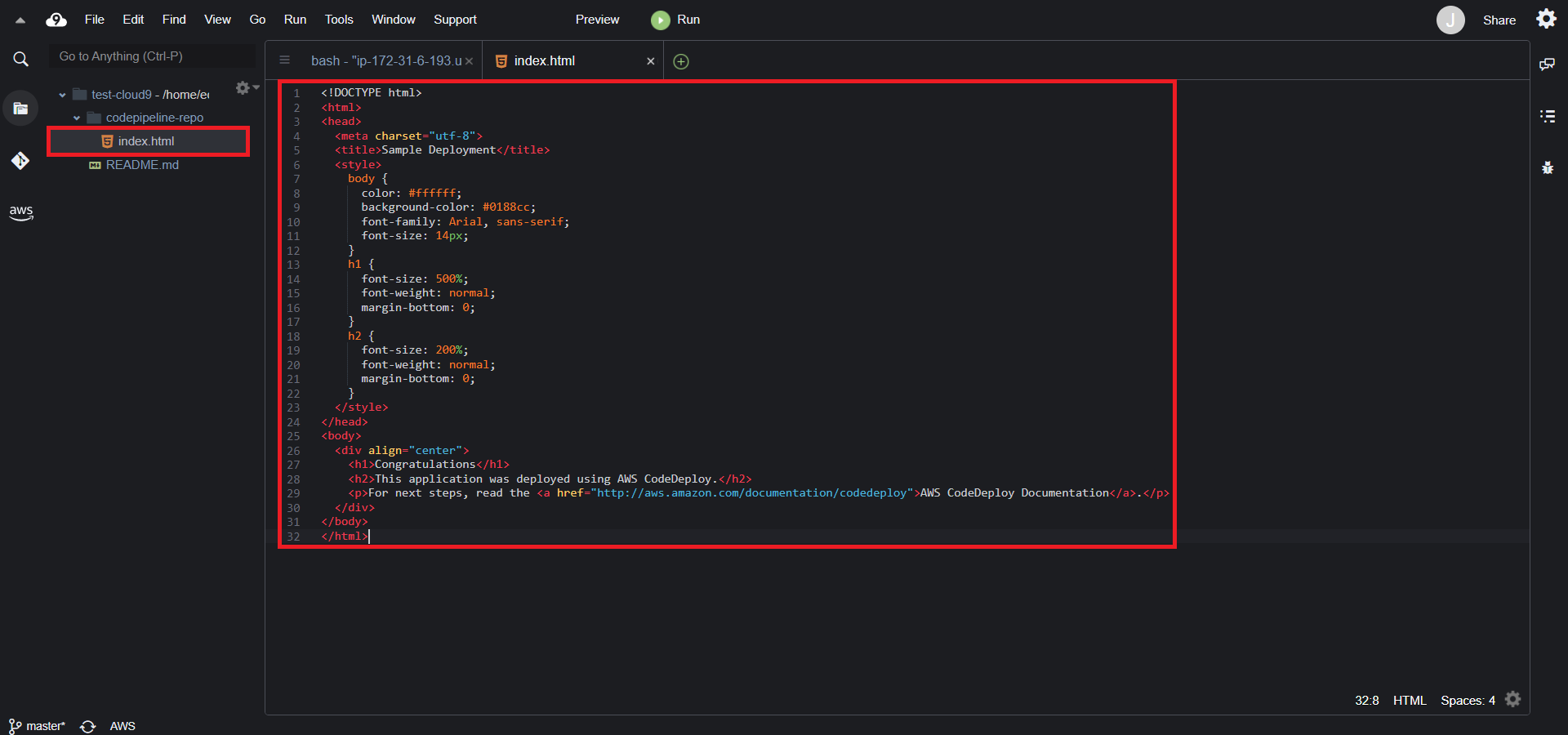
Task: Select index.html in the file tree
Action: tap(148, 141)
